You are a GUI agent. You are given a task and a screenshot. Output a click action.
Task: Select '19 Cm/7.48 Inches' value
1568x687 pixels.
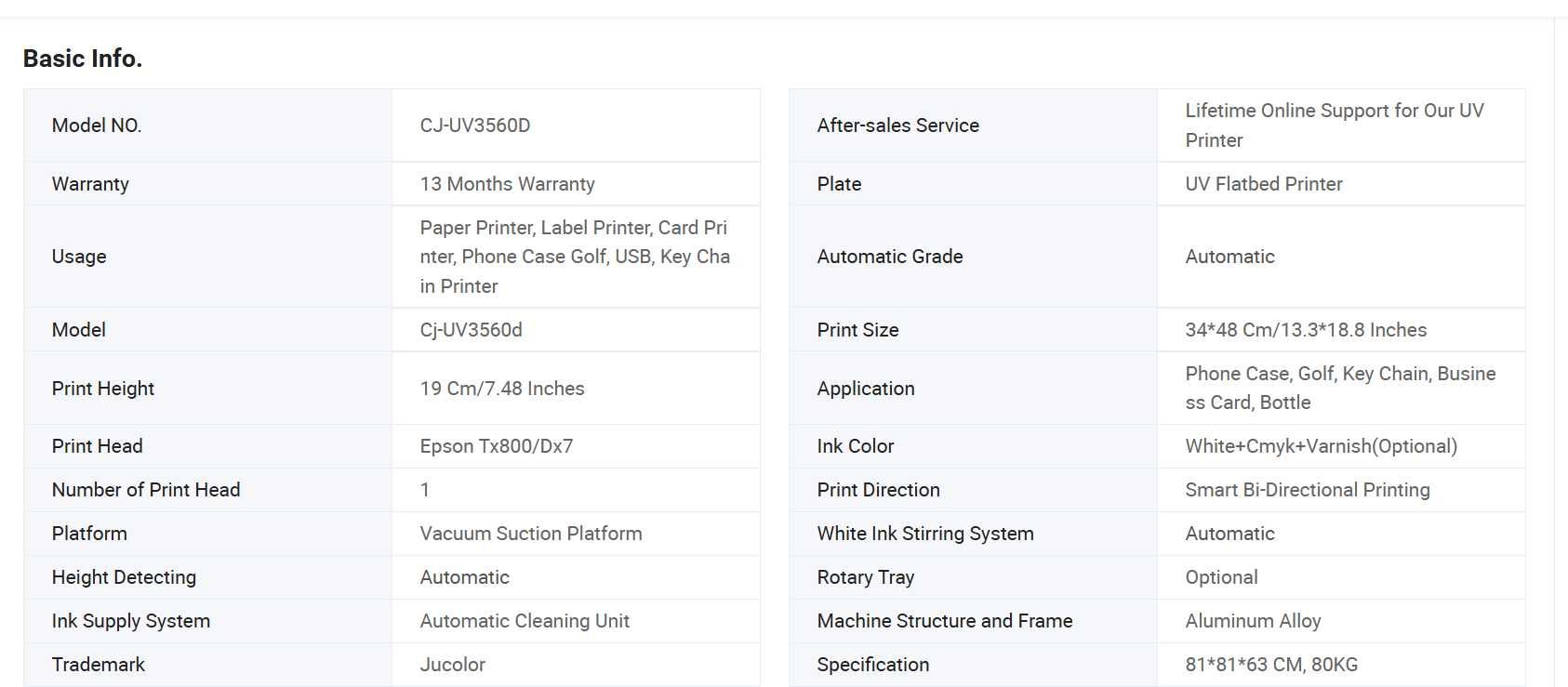(502, 389)
